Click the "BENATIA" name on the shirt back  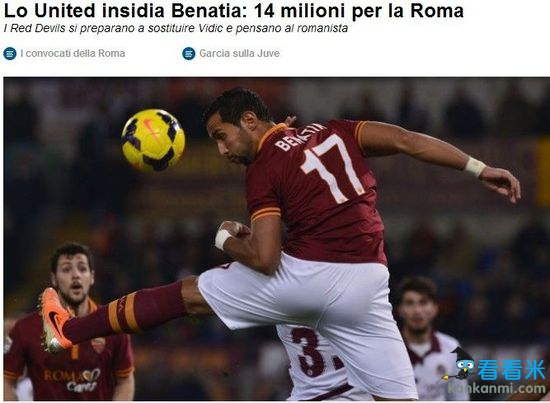click(299, 136)
